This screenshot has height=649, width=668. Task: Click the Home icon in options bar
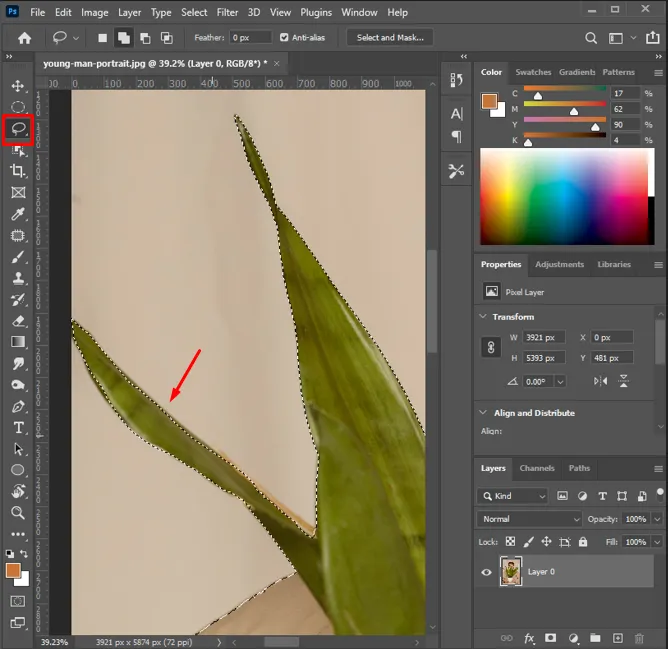click(24, 38)
